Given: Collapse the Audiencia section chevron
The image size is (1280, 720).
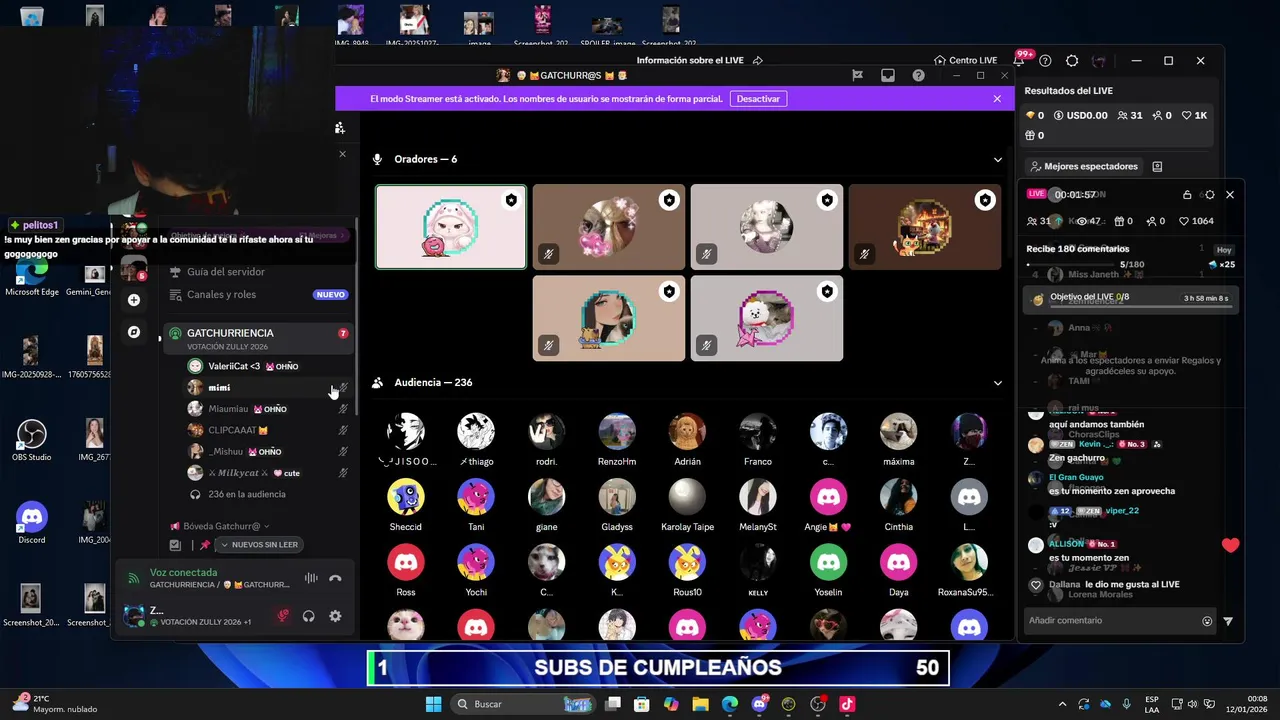Looking at the screenshot, I should pyautogui.click(x=997, y=383).
